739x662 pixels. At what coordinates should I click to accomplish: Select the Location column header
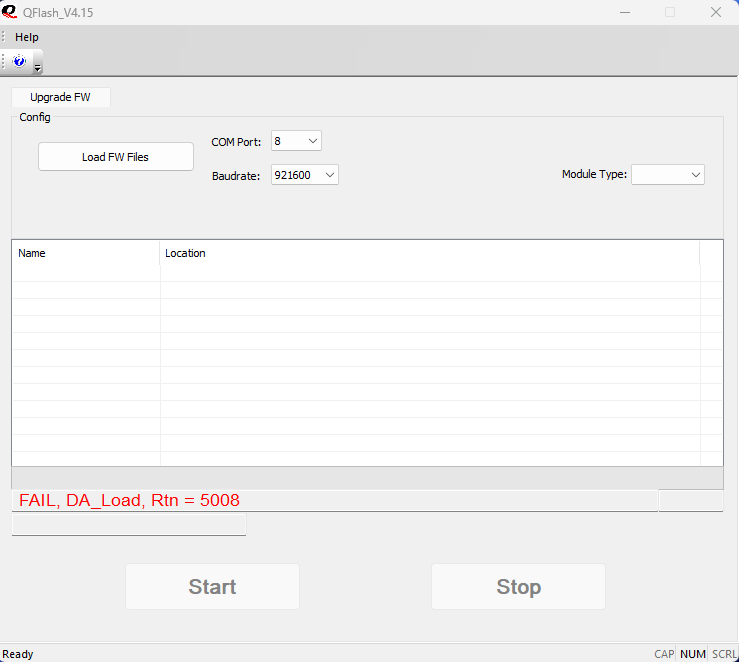429,253
